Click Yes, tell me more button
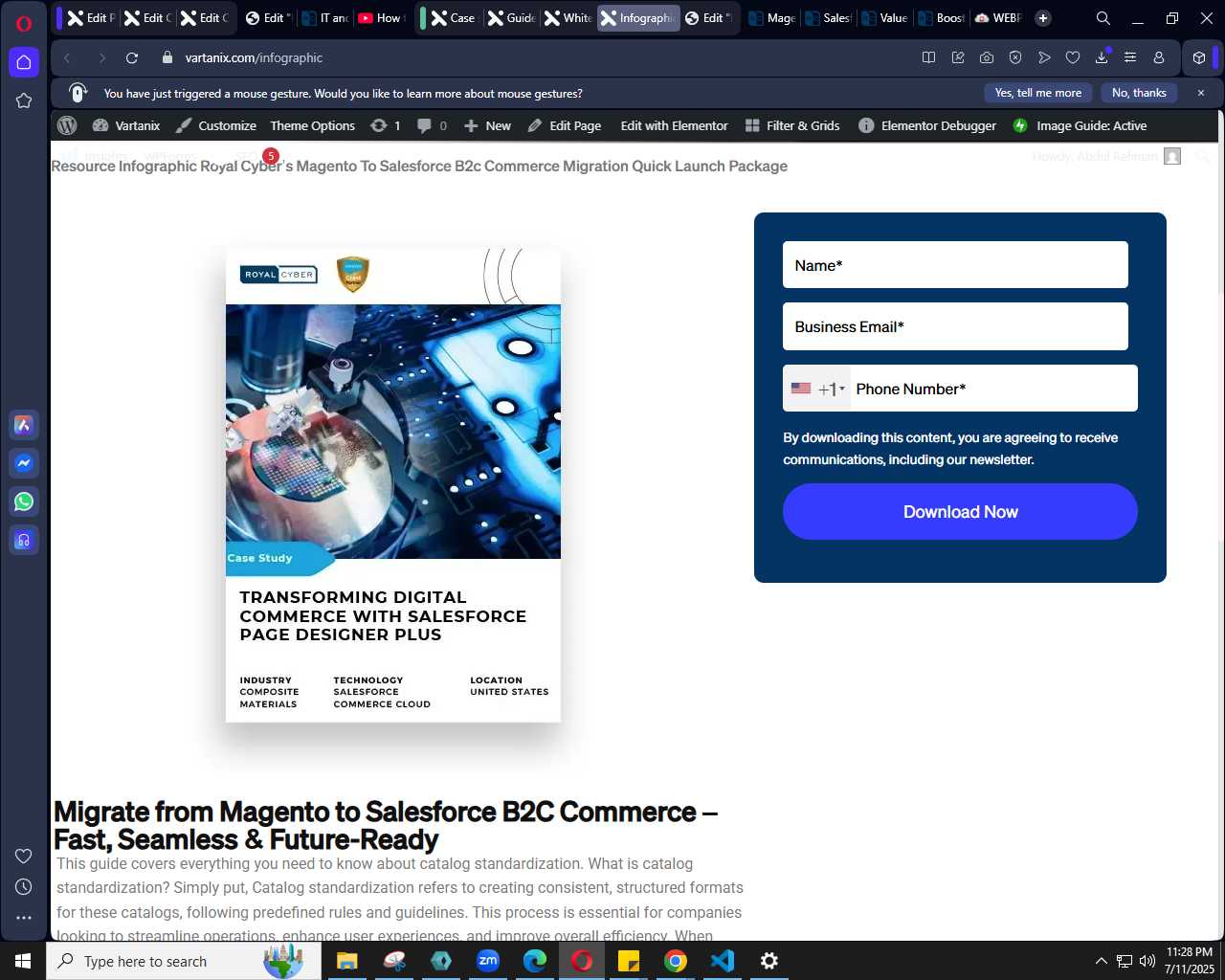The width and height of the screenshot is (1225, 980). (x=1038, y=93)
